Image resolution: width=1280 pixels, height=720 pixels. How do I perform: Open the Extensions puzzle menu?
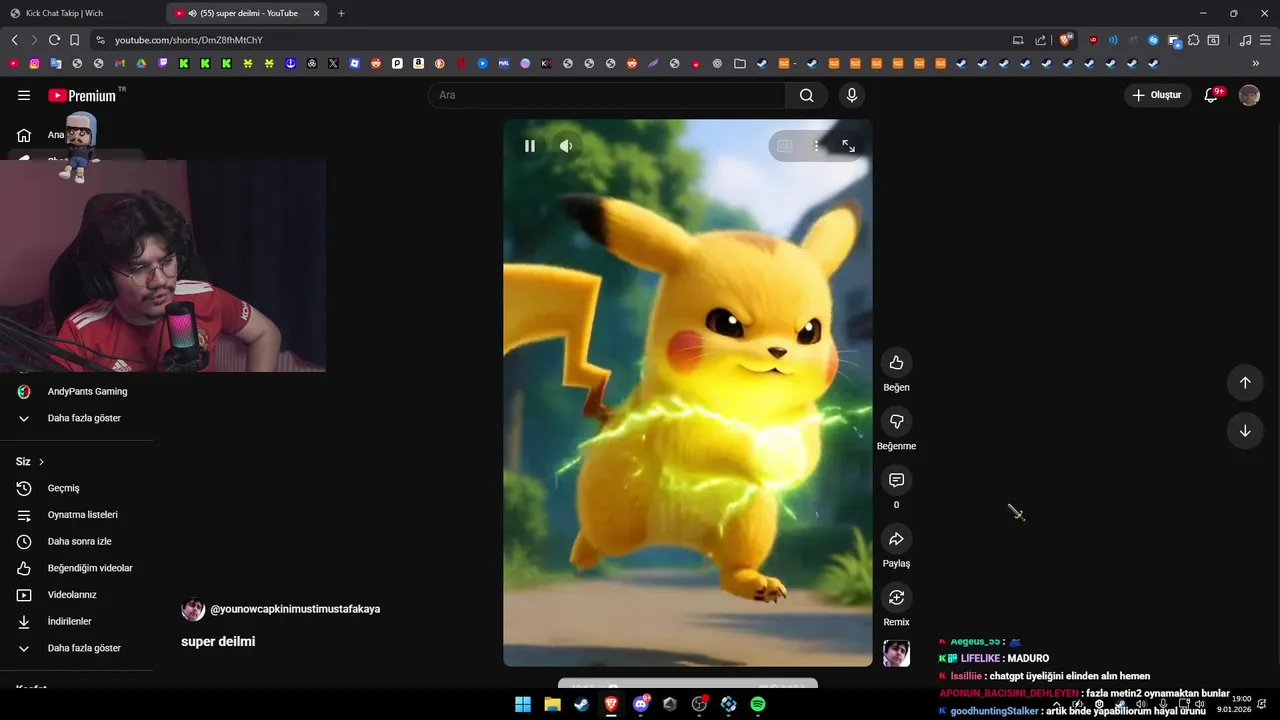click(1194, 40)
